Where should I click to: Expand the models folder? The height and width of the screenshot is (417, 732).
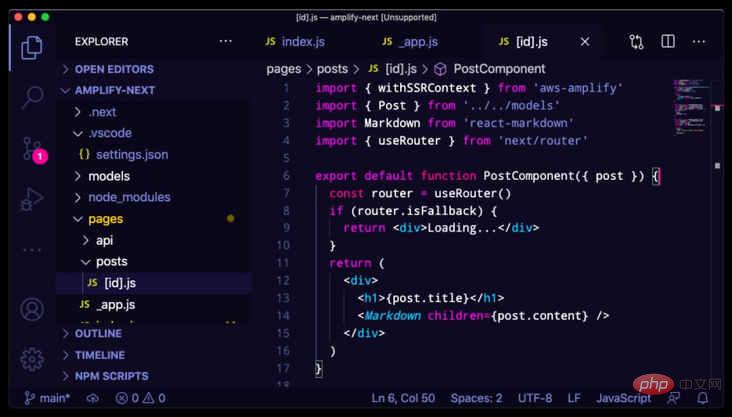108,176
